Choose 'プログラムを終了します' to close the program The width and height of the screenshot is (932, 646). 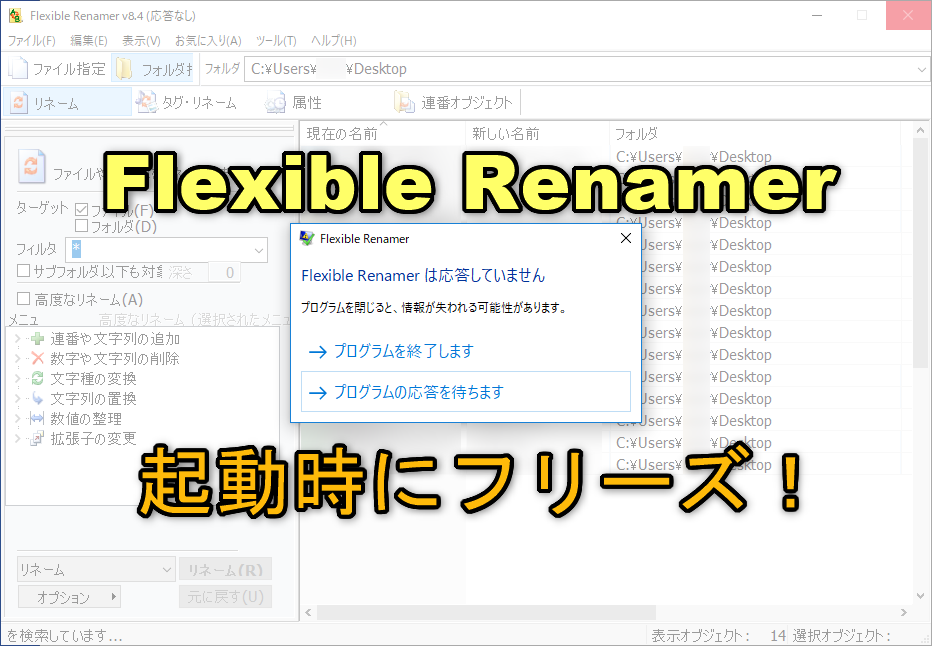[x=403, y=352]
